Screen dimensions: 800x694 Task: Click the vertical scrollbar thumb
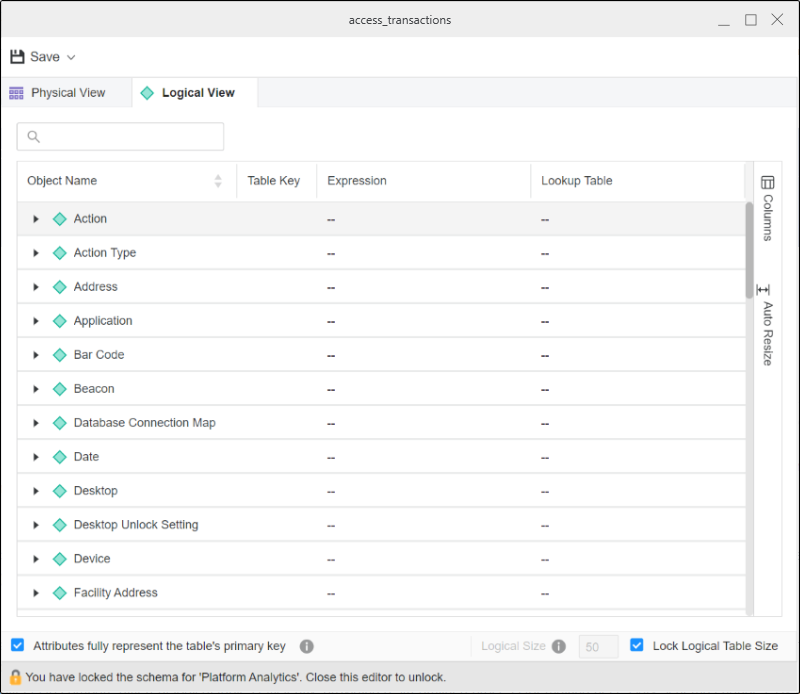click(749, 250)
